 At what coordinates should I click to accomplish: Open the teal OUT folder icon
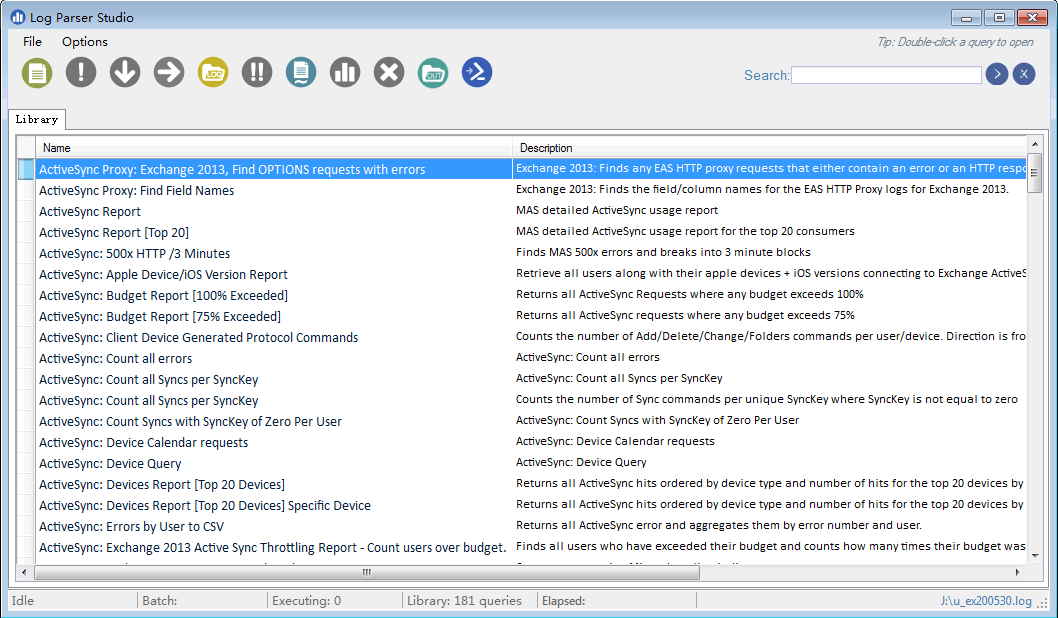(433, 72)
